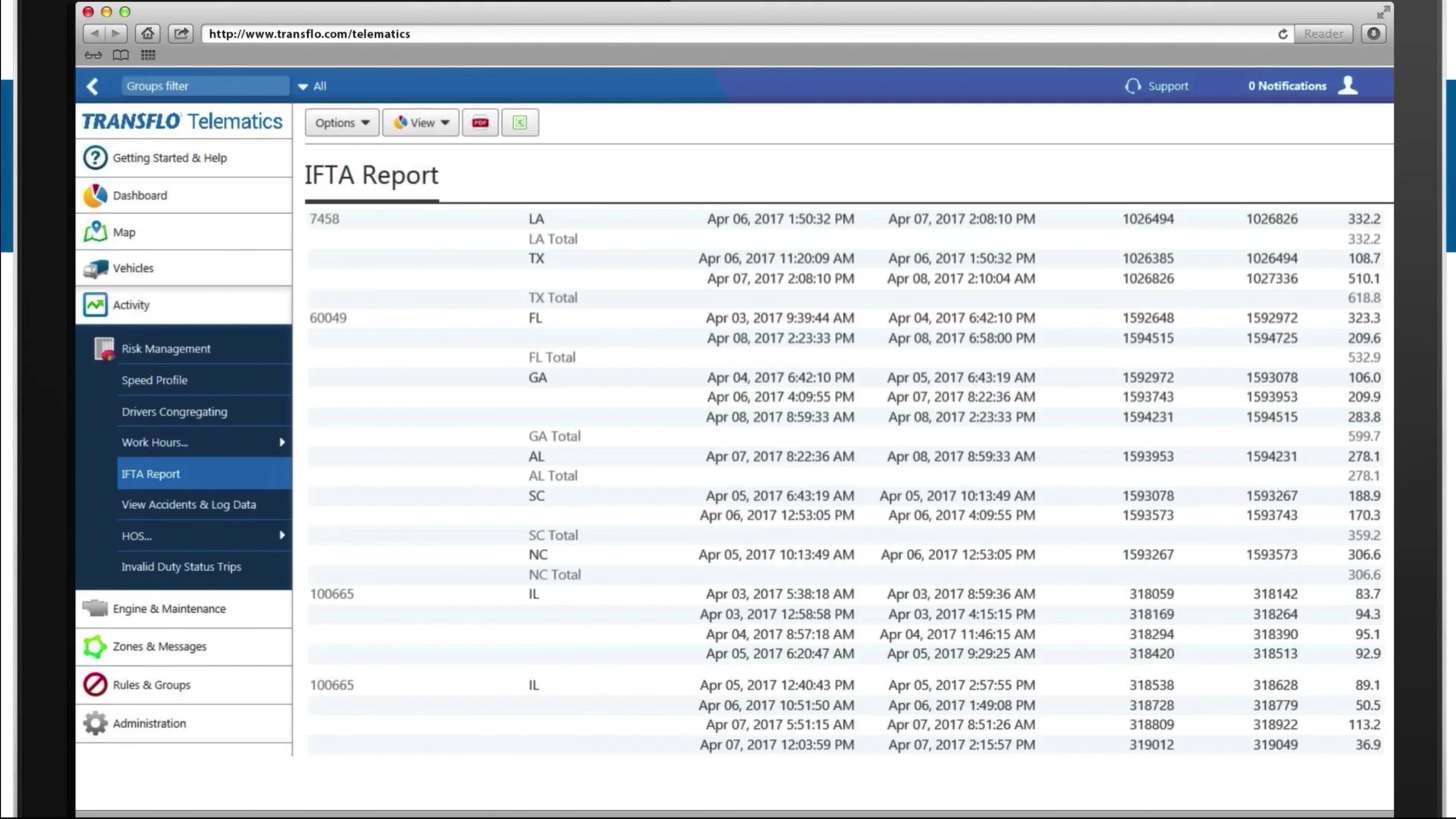Select Invalid Duty Status Trips
Screen dimensions: 1456x819
pyautogui.click(x=181, y=566)
